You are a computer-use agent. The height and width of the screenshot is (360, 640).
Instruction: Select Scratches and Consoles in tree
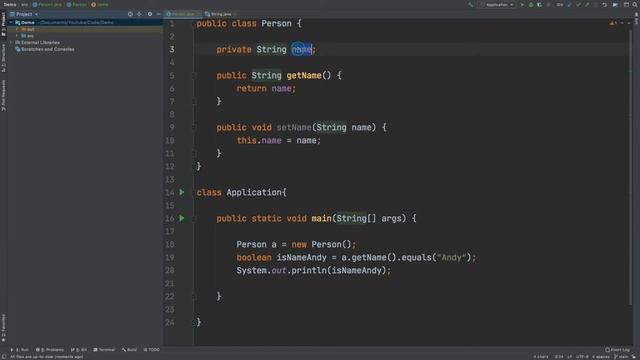pos(45,49)
